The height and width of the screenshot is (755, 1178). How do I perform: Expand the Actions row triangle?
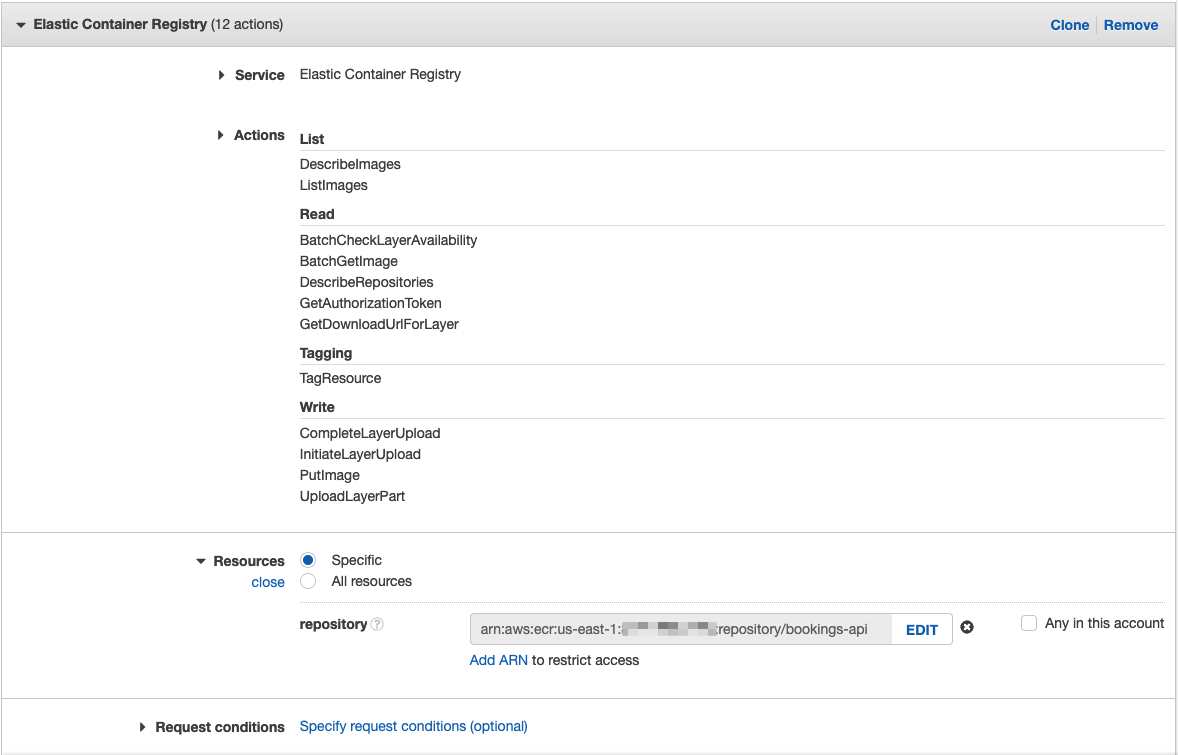pyautogui.click(x=220, y=135)
